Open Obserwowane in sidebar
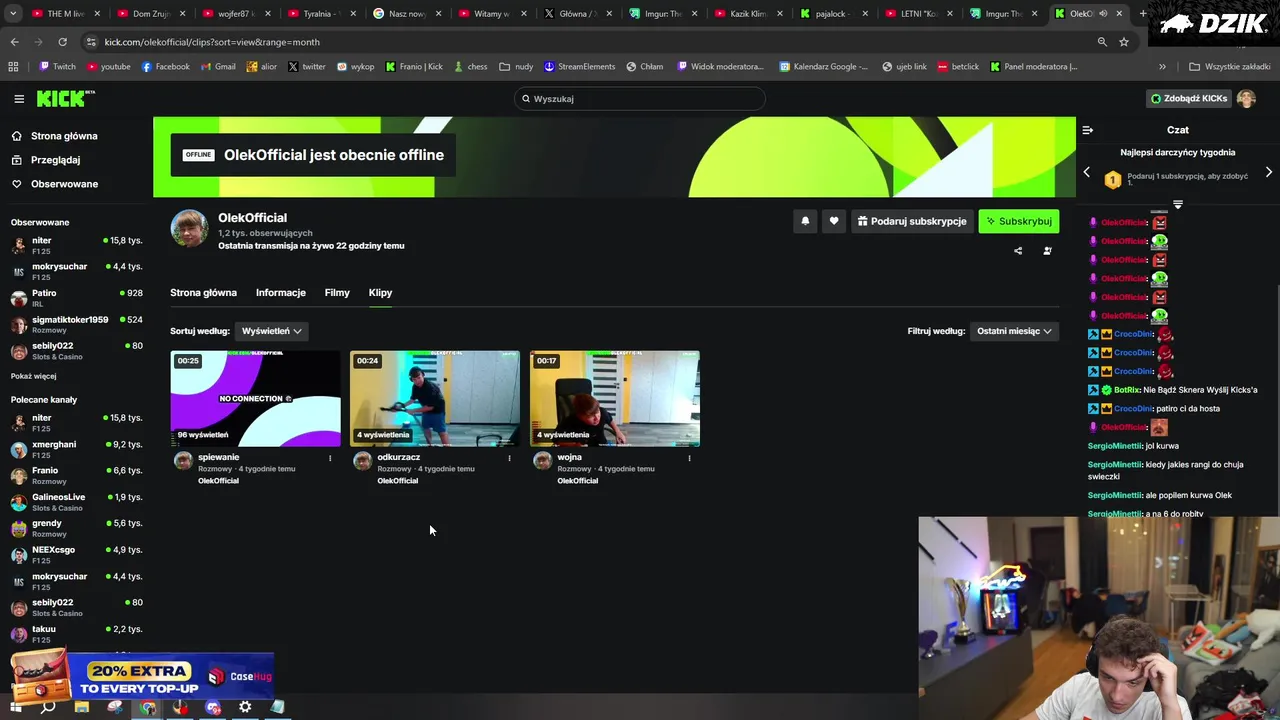The width and height of the screenshot is (1280, 720). [55, 184]
